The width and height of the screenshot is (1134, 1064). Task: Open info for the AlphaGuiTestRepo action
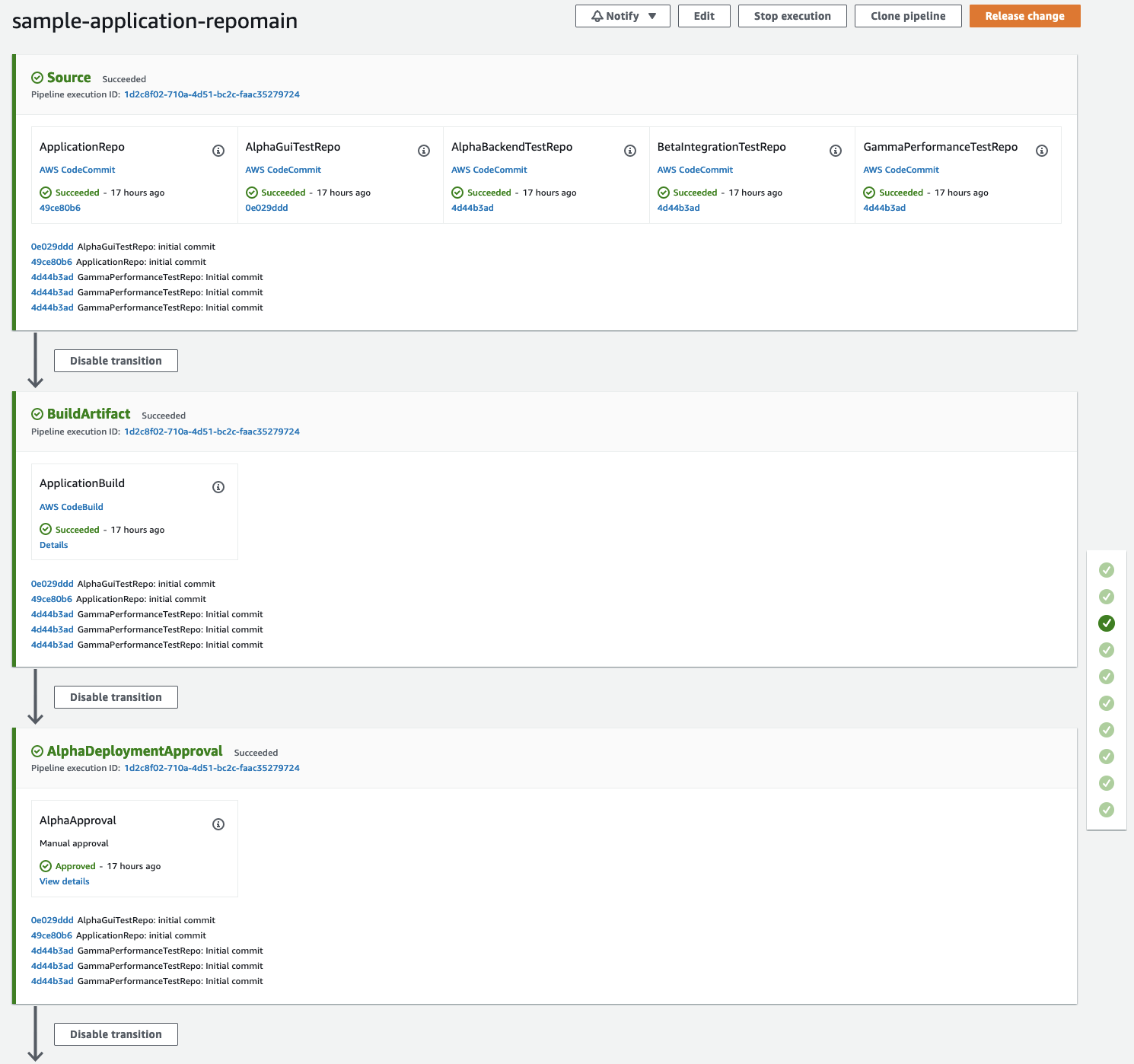[424, 150]
